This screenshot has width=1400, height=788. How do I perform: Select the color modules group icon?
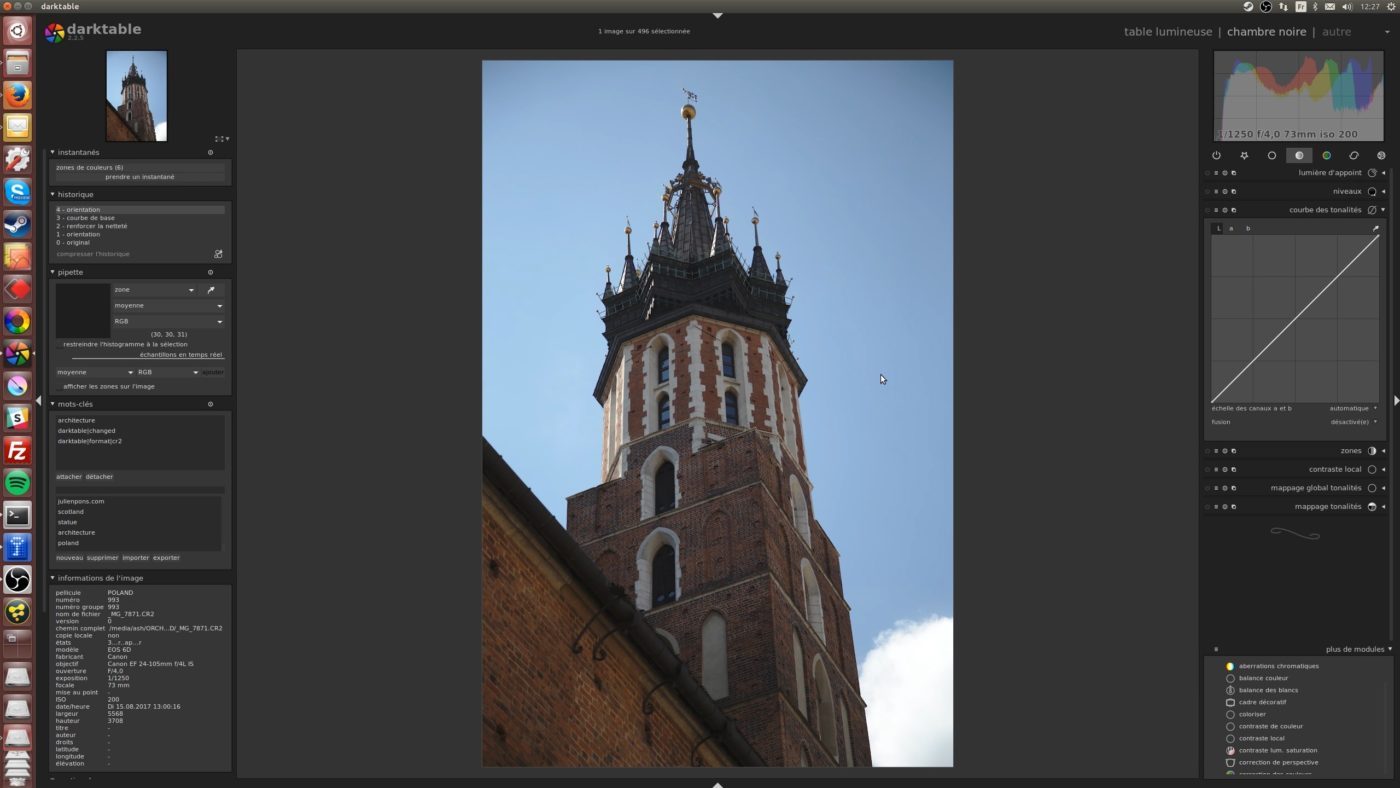pos(1327,155)
